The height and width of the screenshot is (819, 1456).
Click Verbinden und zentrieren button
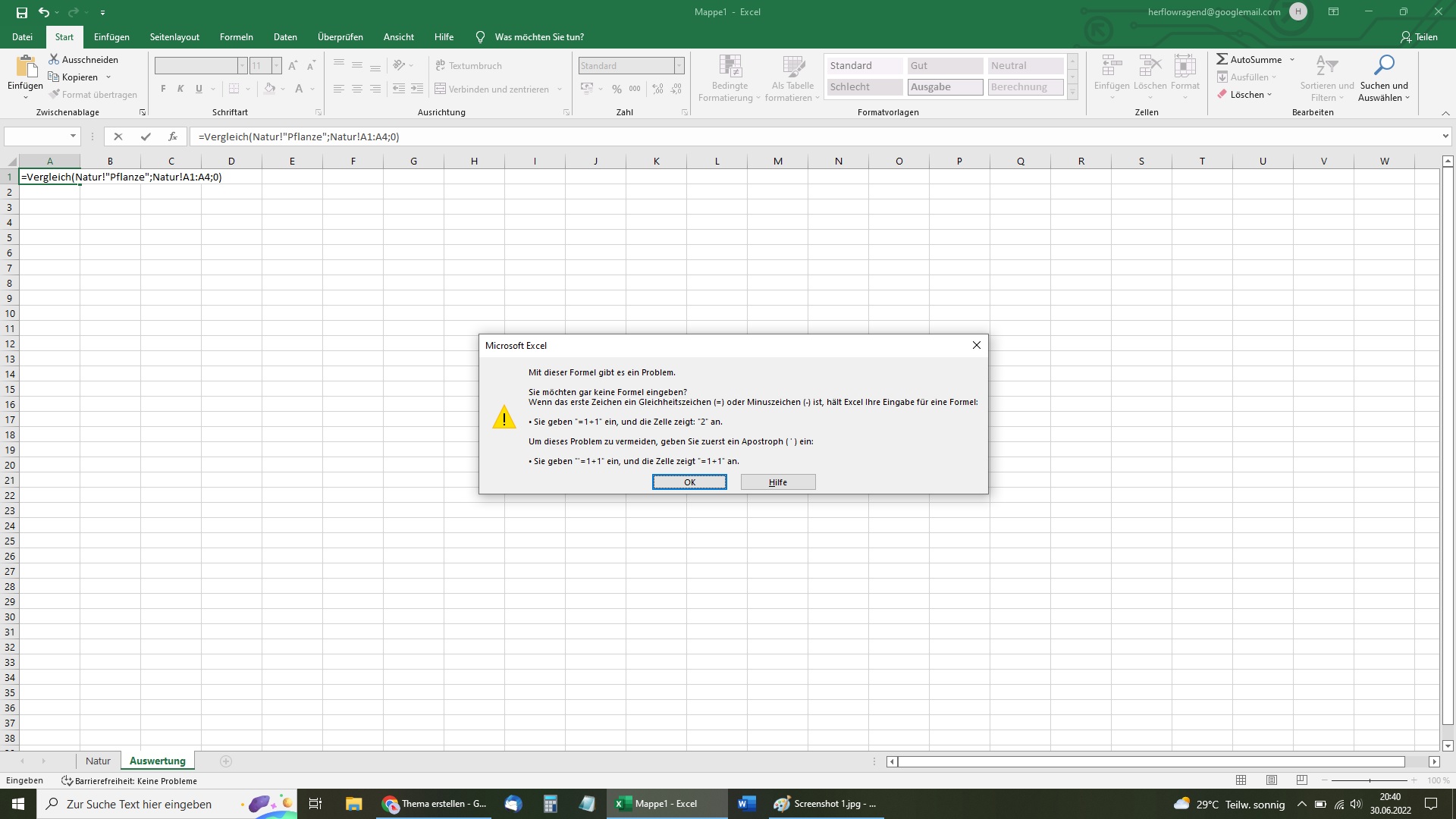491,89
